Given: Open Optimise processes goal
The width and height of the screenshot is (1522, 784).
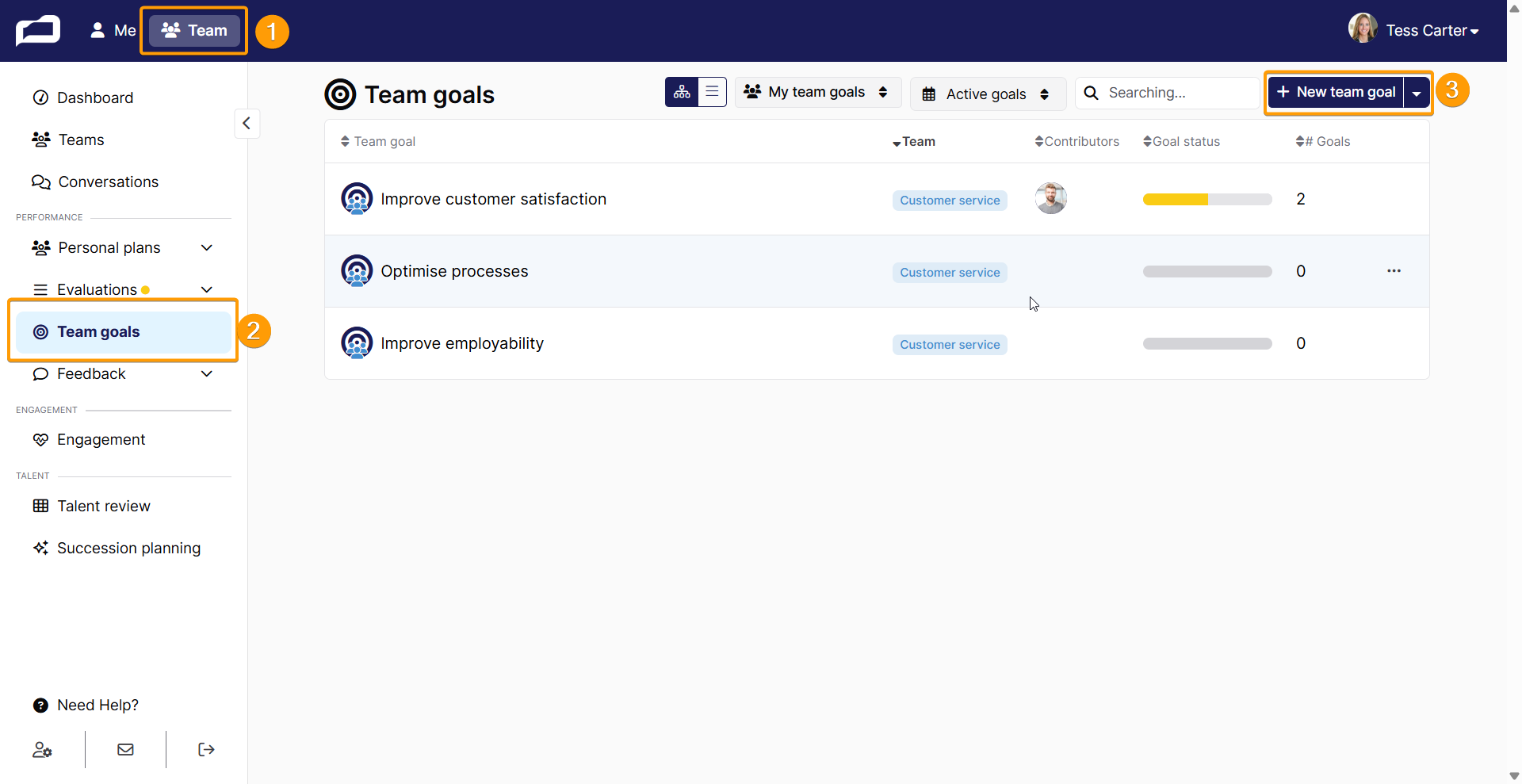Looking at the screenshot, I should (454, 271).
